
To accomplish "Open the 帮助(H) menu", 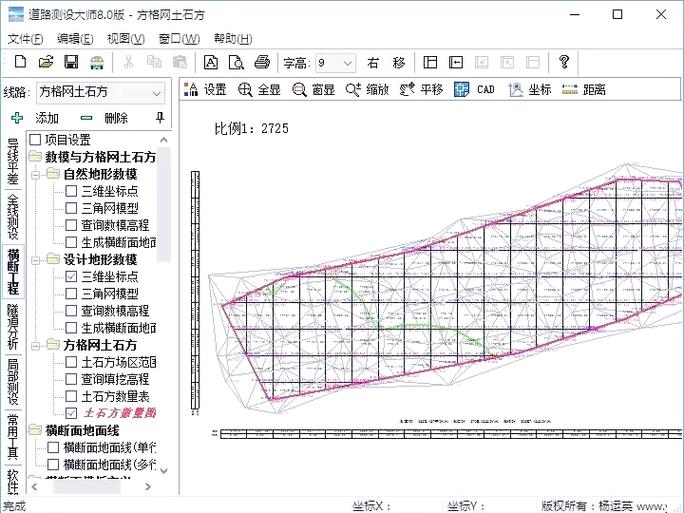I will (x=233, y=39).
